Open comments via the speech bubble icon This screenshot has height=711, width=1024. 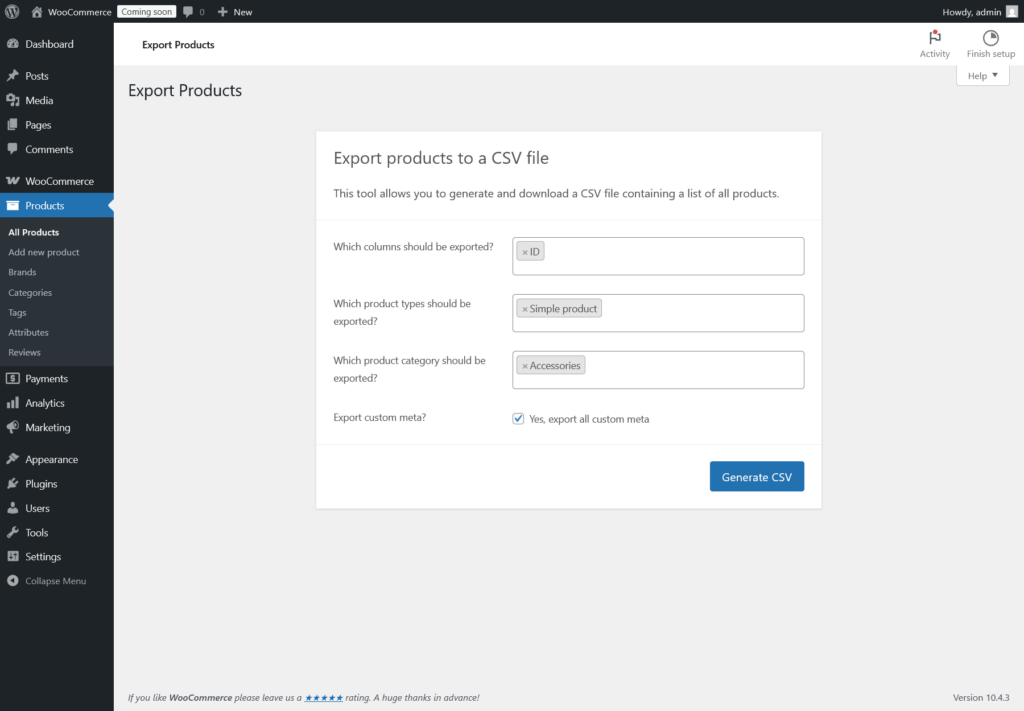190,11
